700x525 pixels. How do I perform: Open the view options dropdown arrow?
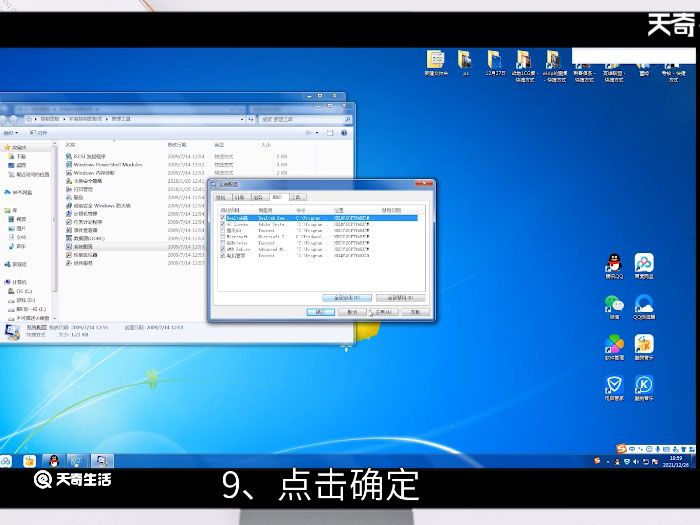click(x=317, y=133)
